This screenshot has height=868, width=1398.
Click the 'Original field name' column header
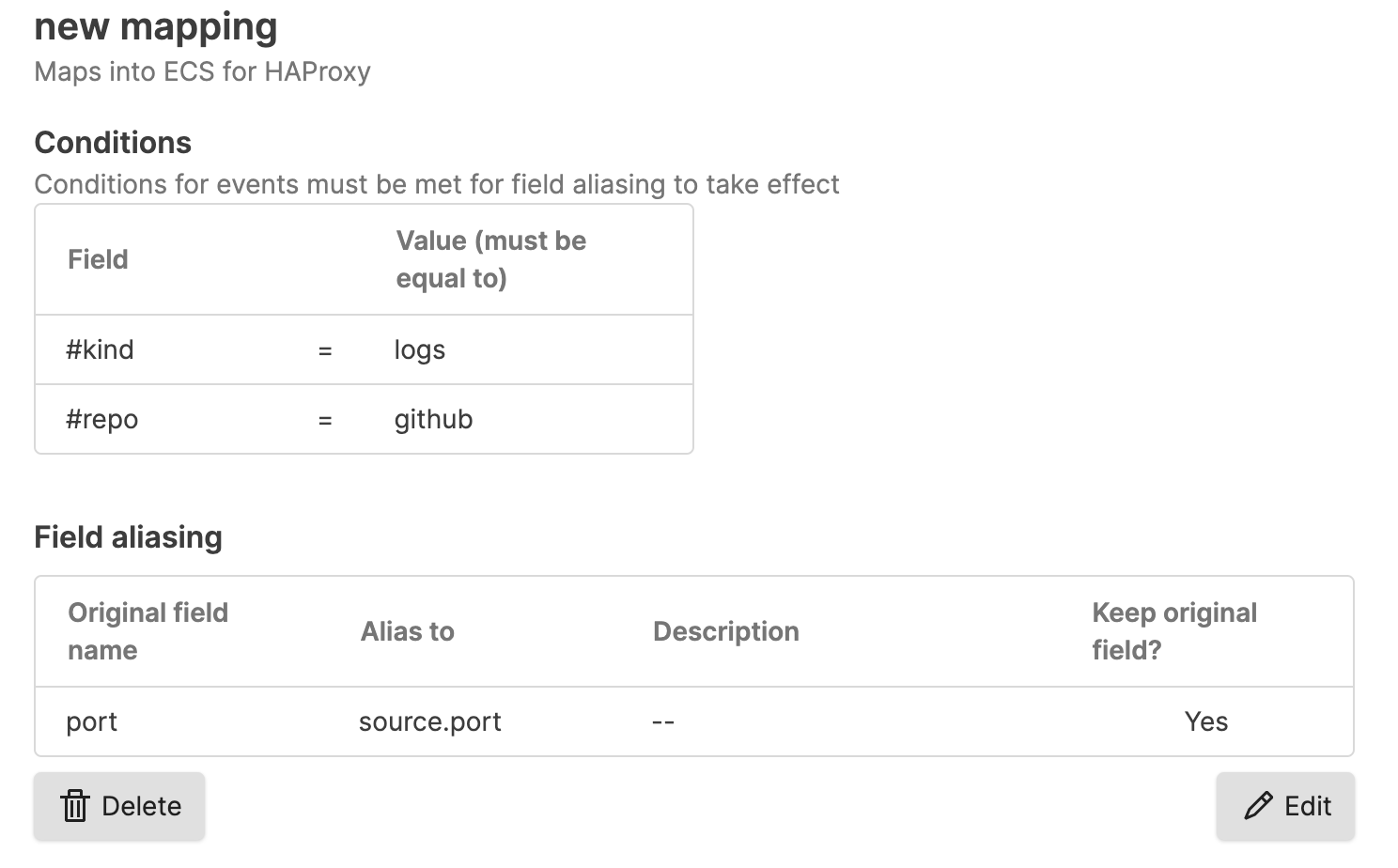point(148,630)
